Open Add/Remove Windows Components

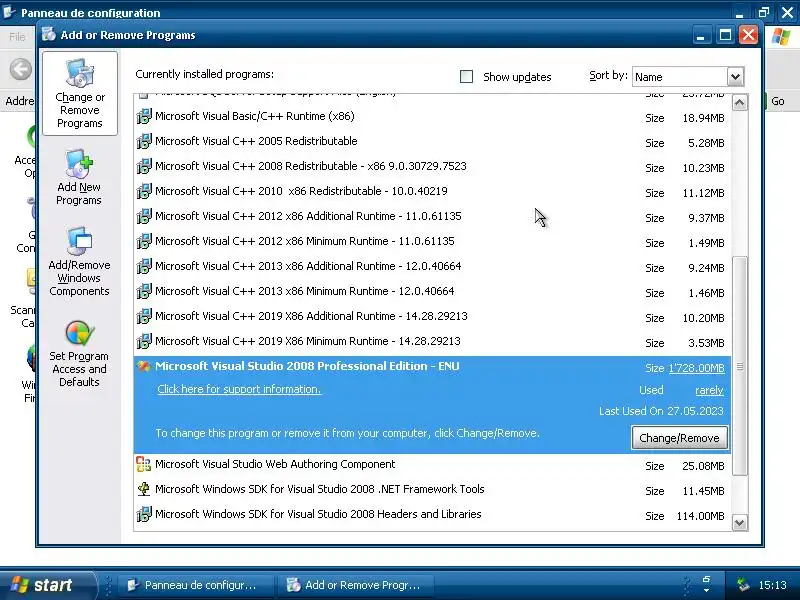coord(79,262)
